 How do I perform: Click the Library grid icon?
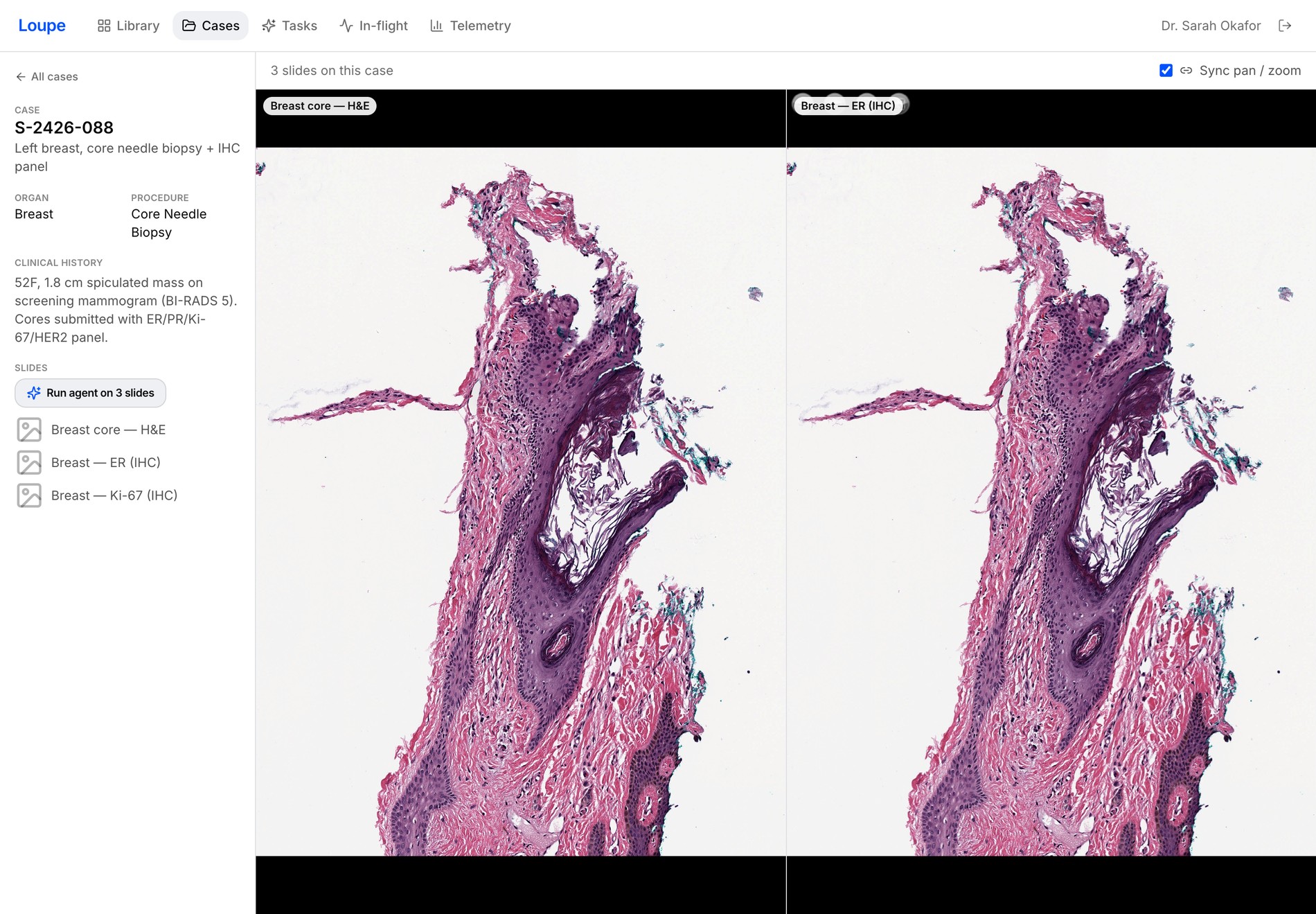104,26
